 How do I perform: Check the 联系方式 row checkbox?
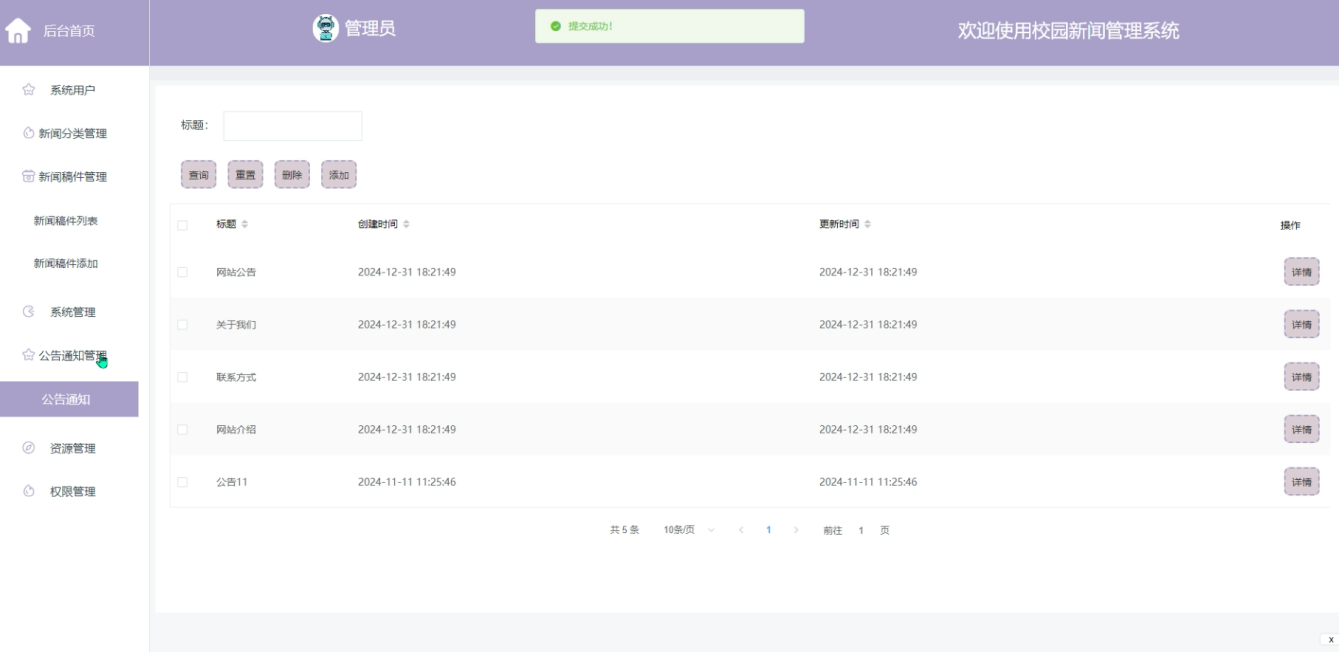(x=182, y=377)
